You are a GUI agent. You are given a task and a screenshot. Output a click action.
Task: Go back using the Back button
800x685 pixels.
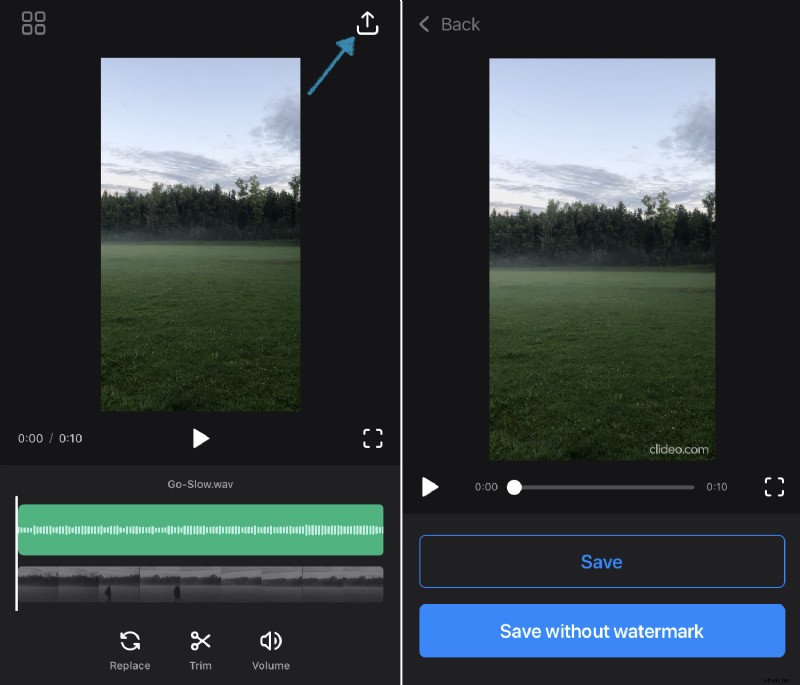[x=448, y=24]
